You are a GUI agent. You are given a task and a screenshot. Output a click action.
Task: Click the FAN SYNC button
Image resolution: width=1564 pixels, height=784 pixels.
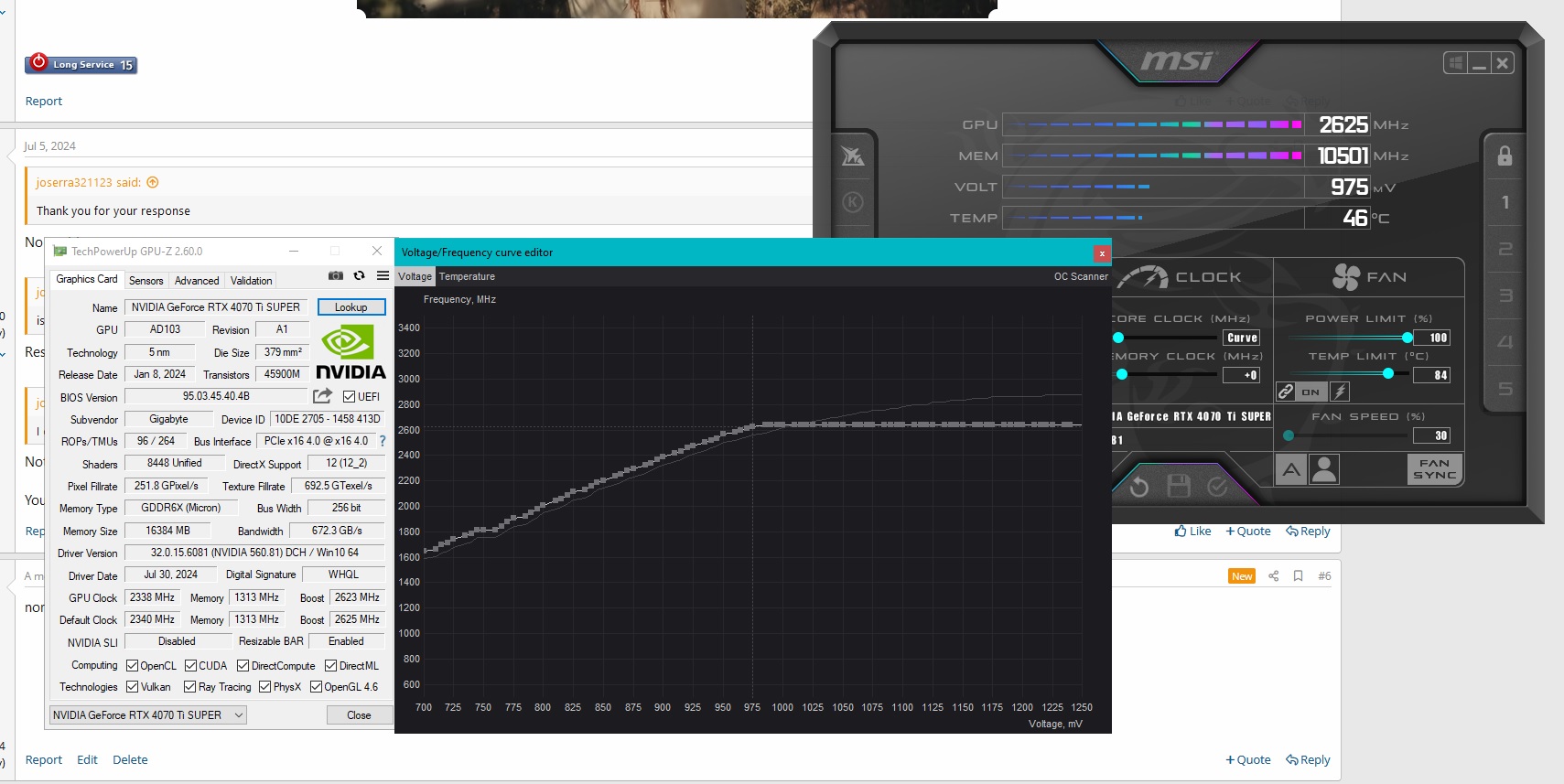click(1434, 469)
